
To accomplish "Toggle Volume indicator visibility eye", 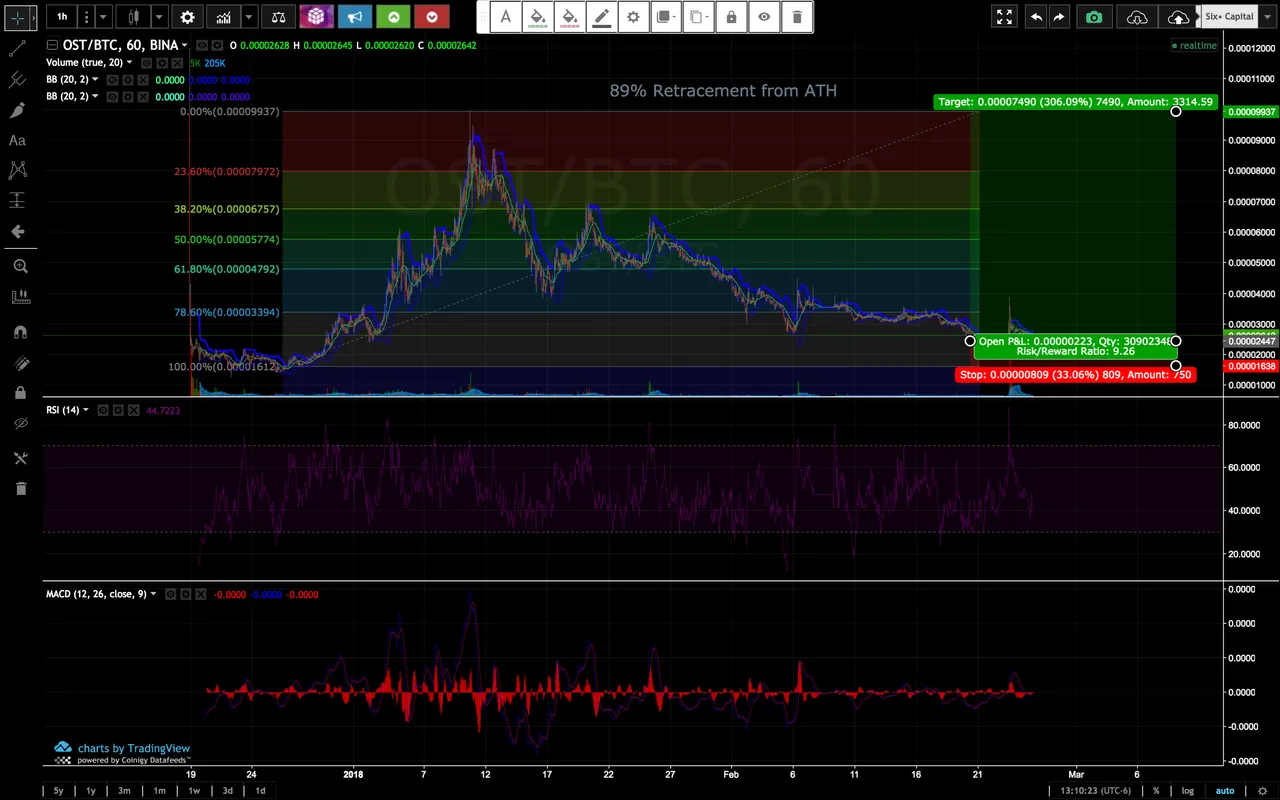I will [x=146, y=62].
